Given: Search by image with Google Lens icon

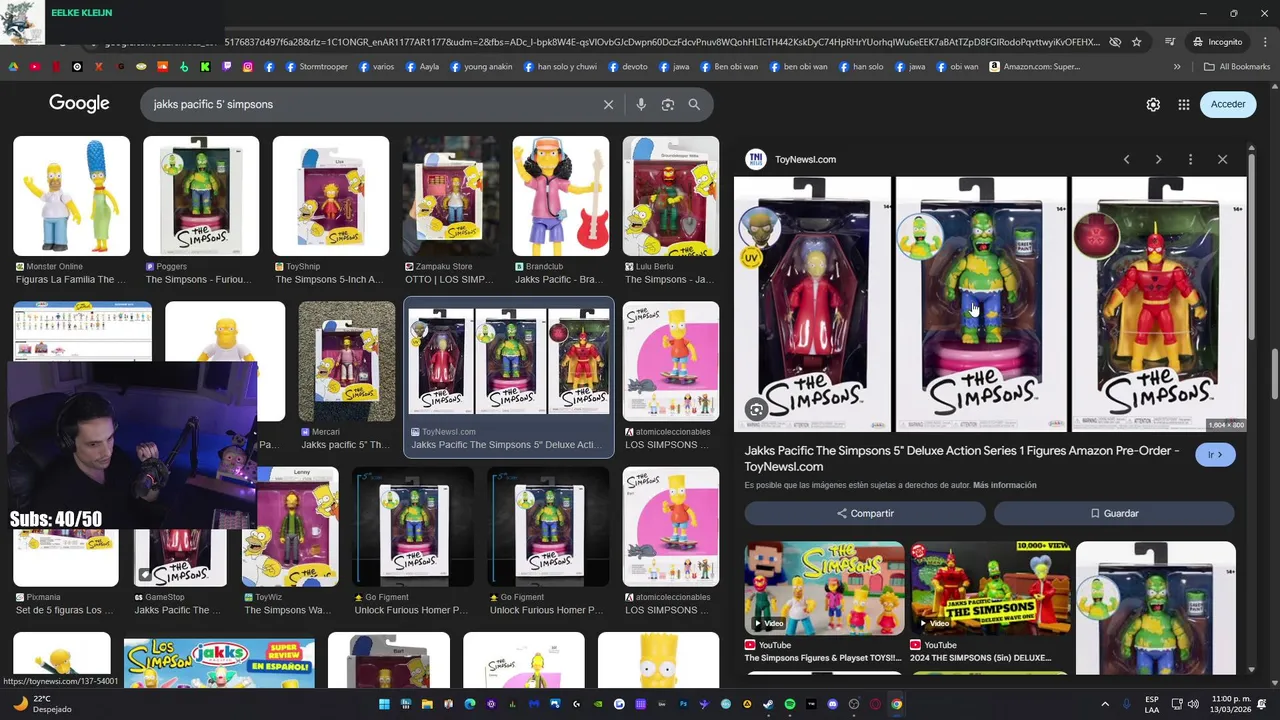Looking at the screenshot, I should click(668, 104).
